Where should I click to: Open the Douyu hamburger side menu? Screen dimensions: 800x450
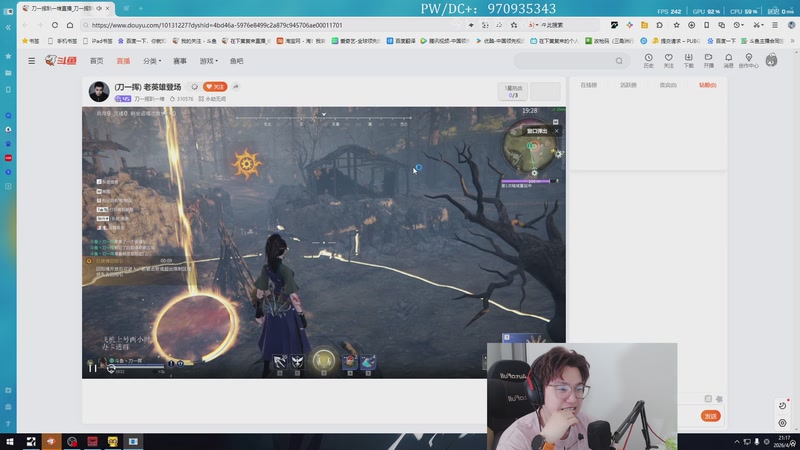tap(32, 61)
